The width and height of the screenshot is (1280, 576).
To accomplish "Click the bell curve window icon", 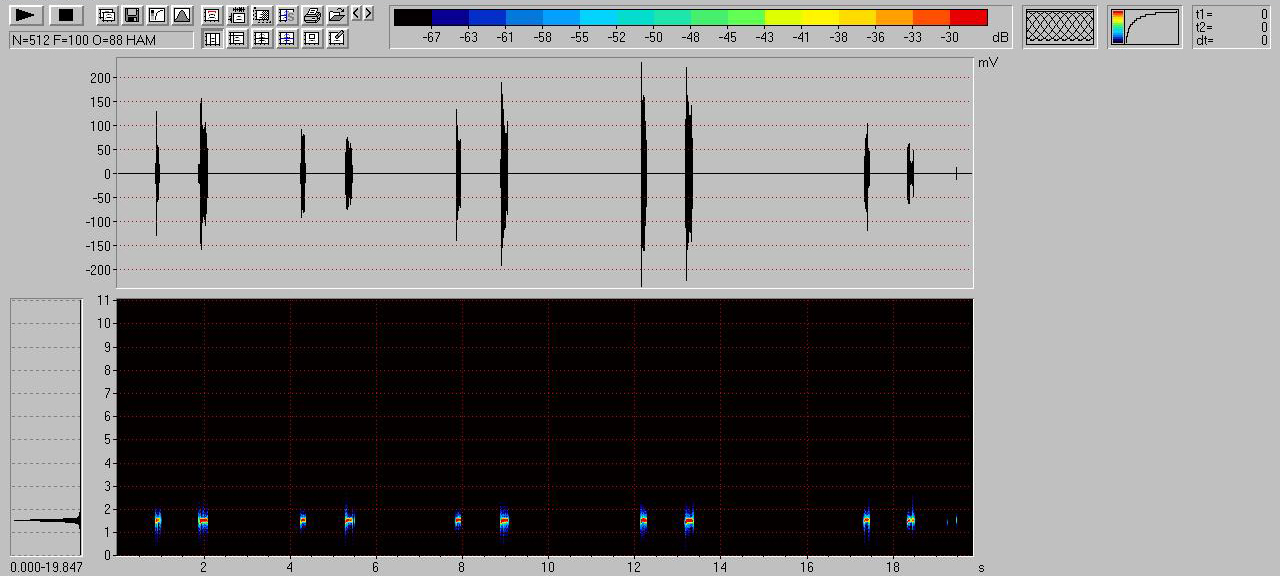I will coord(181,15).
